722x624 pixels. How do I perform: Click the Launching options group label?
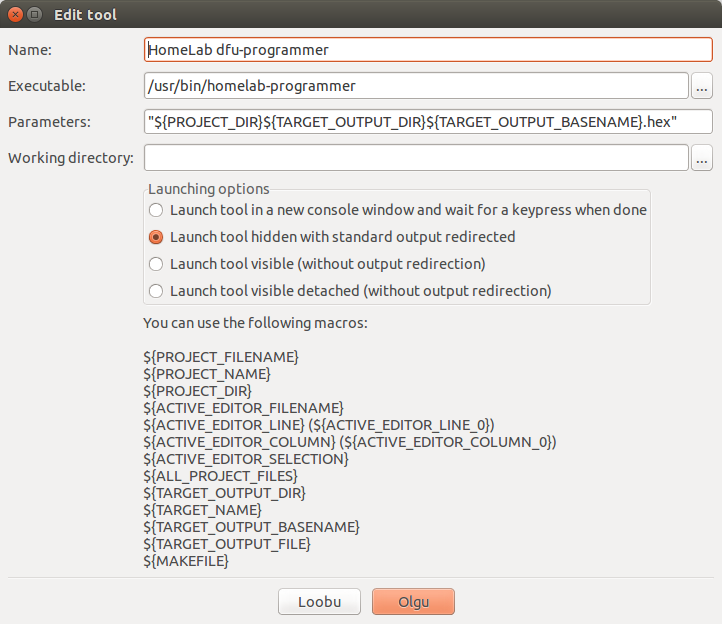coord(209,189)
